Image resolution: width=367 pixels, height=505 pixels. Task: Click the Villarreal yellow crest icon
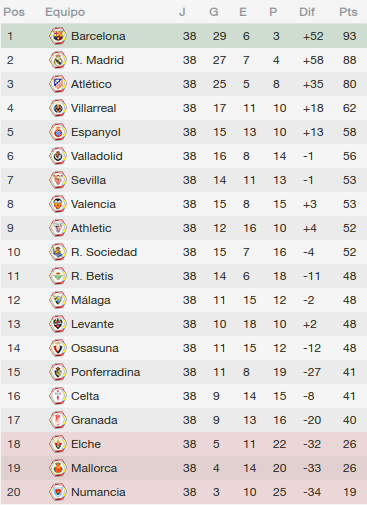58,108
